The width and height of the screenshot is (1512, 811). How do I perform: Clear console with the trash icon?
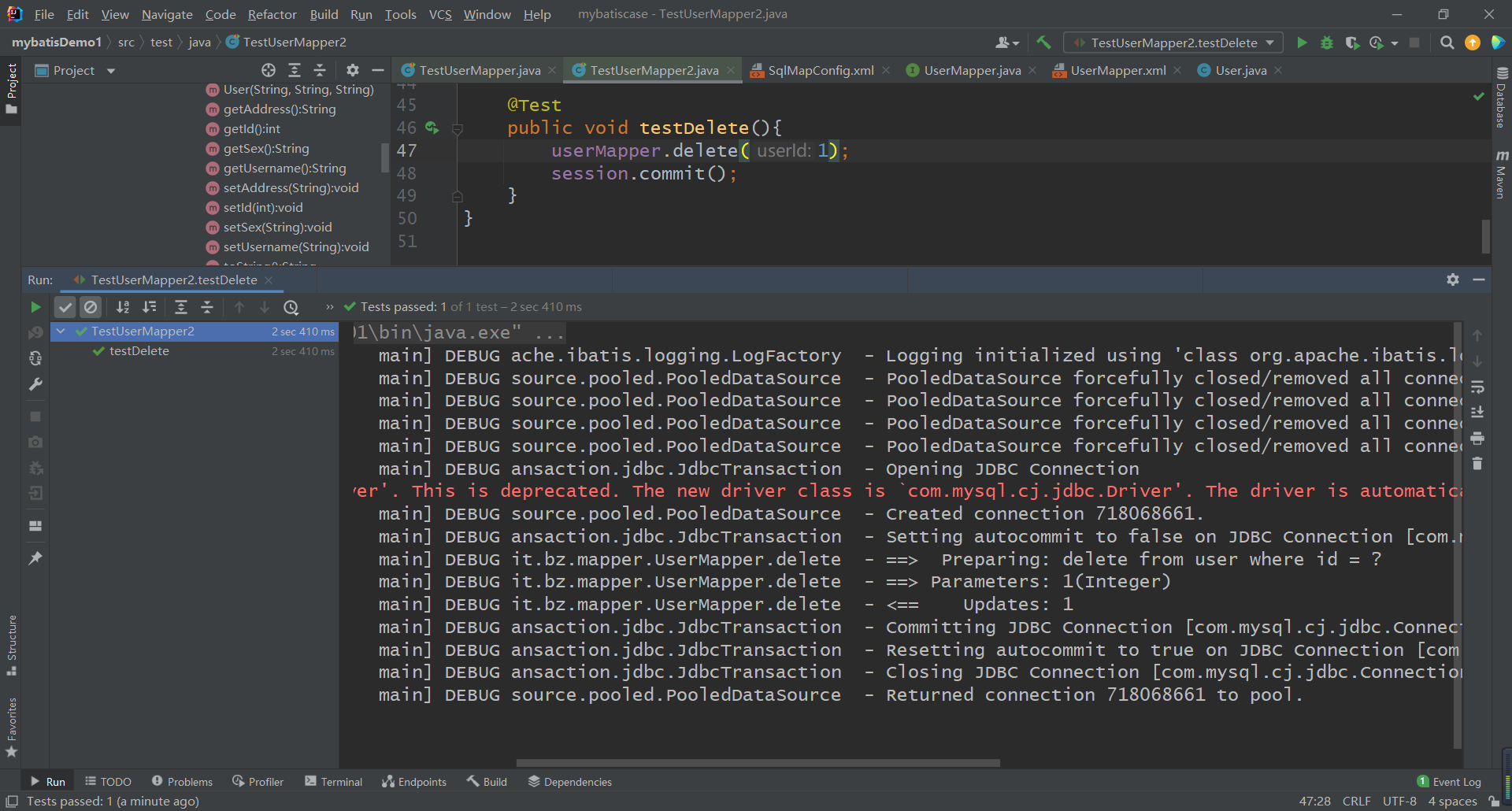pyautogui.click(x=1477, y=464)
